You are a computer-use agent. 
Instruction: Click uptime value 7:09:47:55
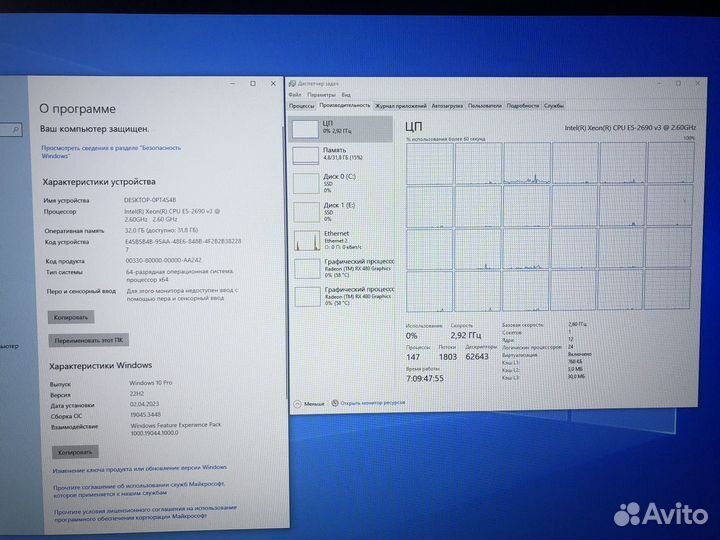[425, 379]
